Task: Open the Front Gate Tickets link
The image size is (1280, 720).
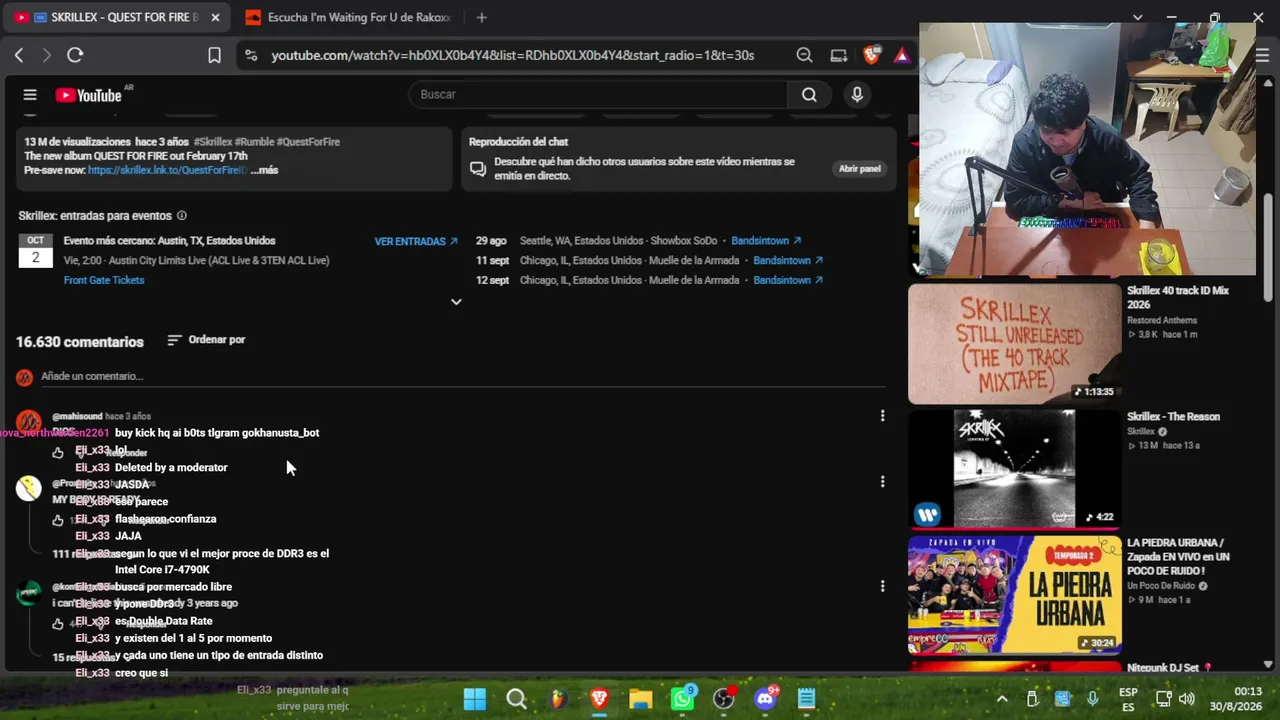Action: (104, 280)
